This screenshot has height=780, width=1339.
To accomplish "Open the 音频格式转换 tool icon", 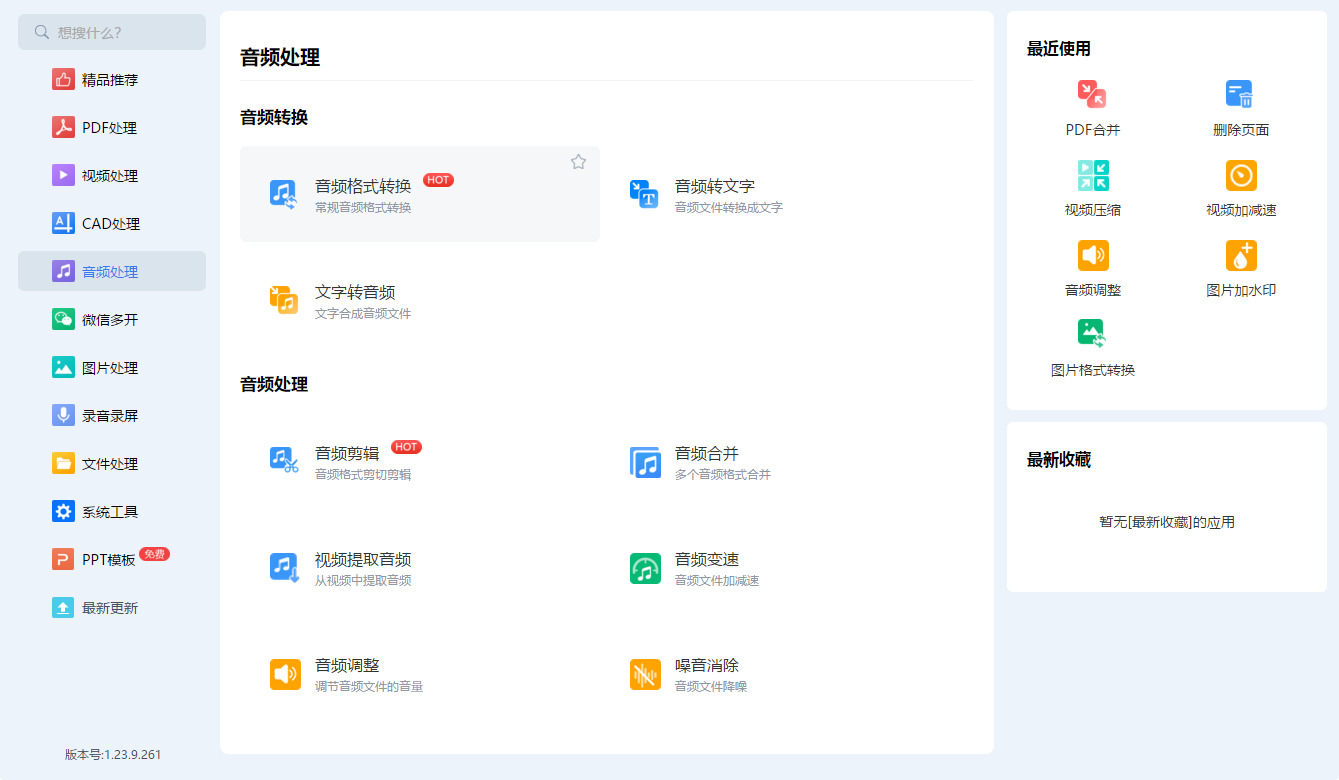I will 284,194.
